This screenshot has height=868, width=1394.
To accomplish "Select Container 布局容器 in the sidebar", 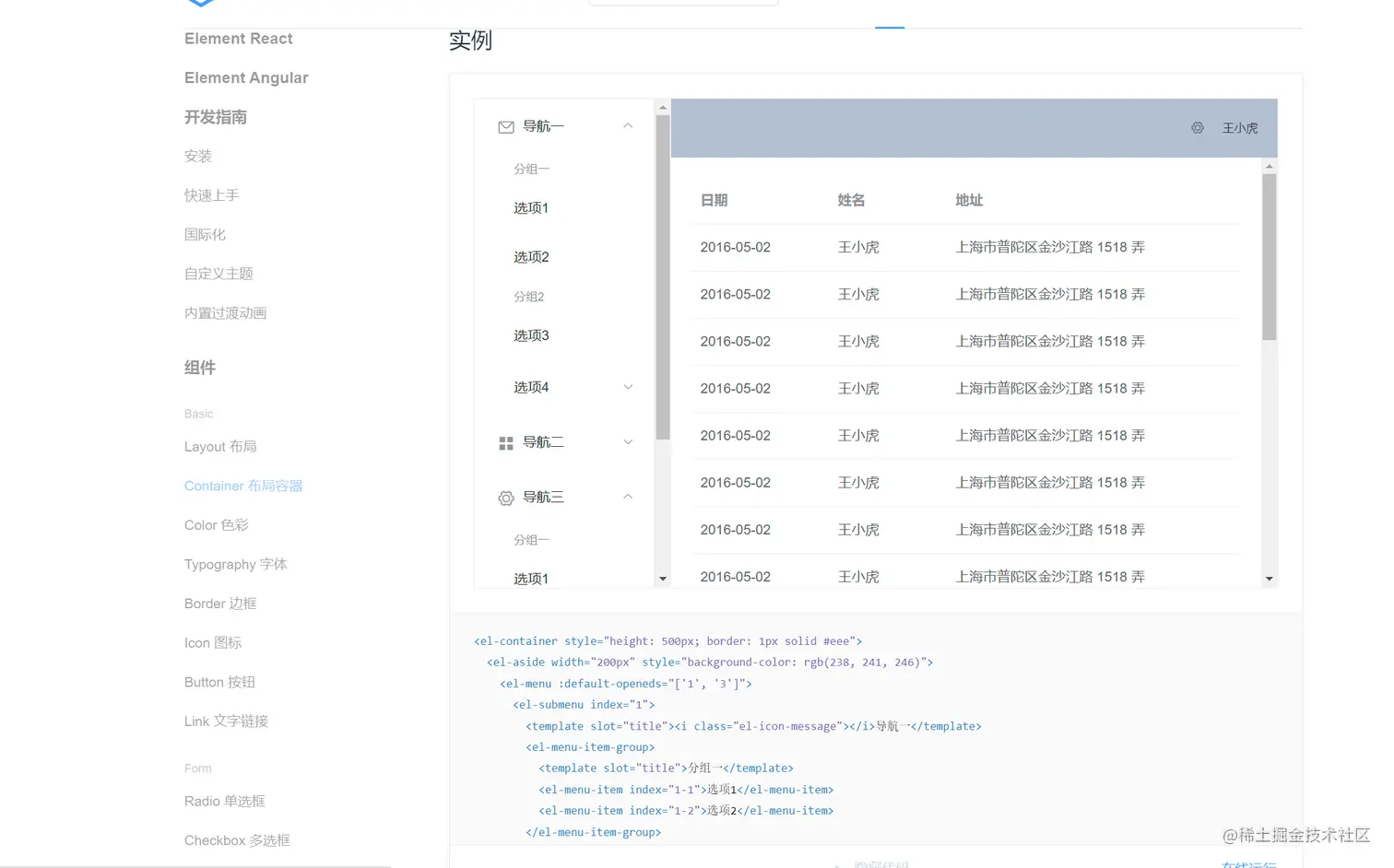I will point(243,486).
